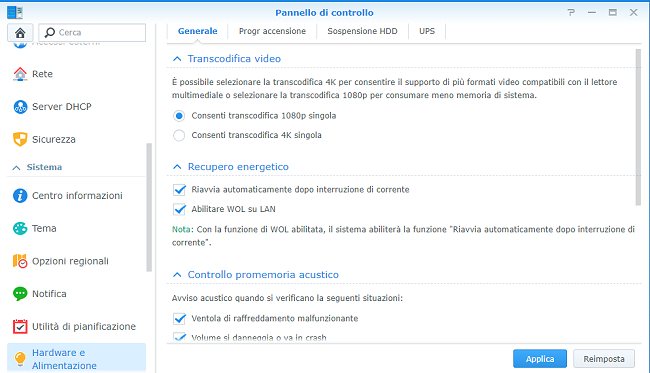Open Opzioni regionali map icon
The height and width of the screenshot is (373, 650).
pos(20,261)
